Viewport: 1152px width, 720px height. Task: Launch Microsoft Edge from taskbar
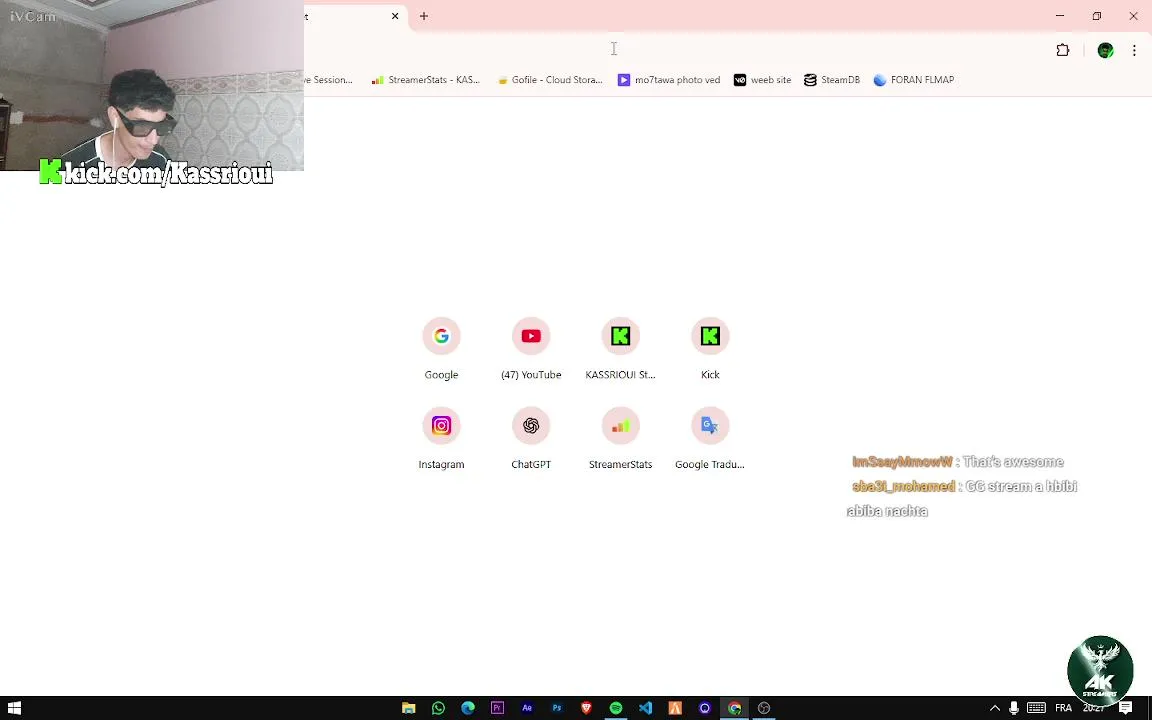[x=468, y=708]
